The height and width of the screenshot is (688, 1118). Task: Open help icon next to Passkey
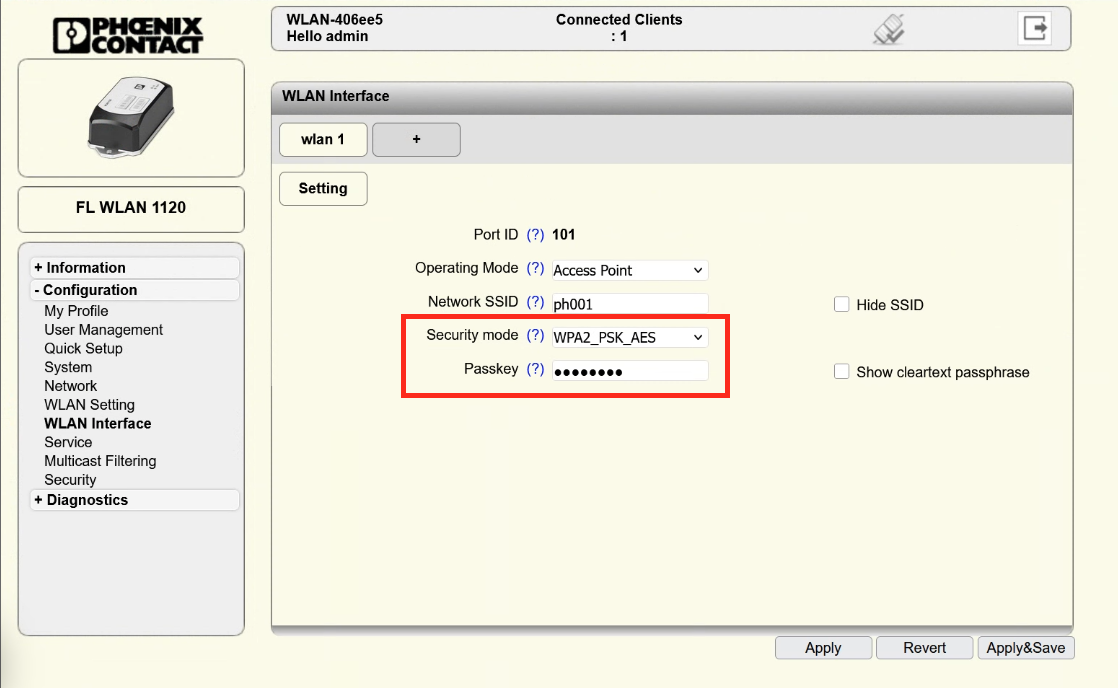(535, 370)
